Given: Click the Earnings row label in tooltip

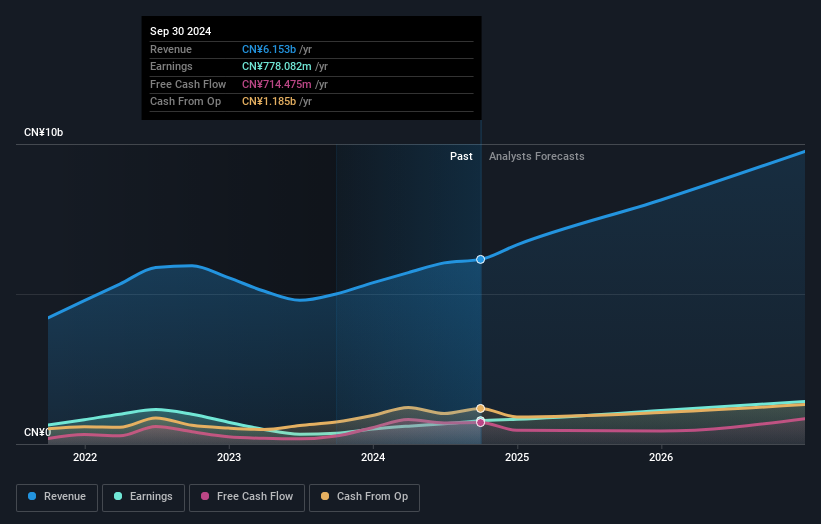Looking at the screenshot, I should click(171, 66).
